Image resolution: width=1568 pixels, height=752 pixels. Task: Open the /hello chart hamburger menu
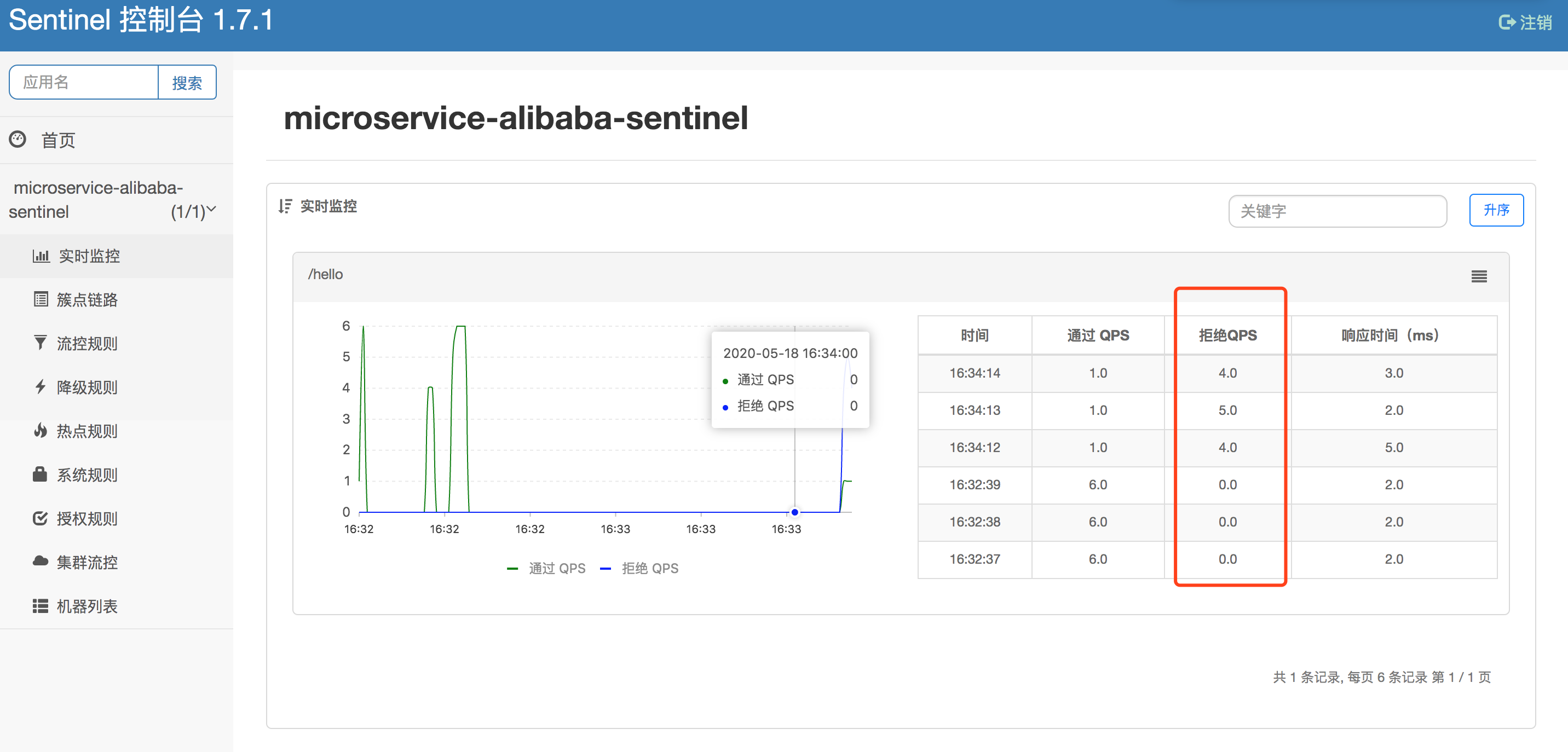click(x=1479, y=277)
